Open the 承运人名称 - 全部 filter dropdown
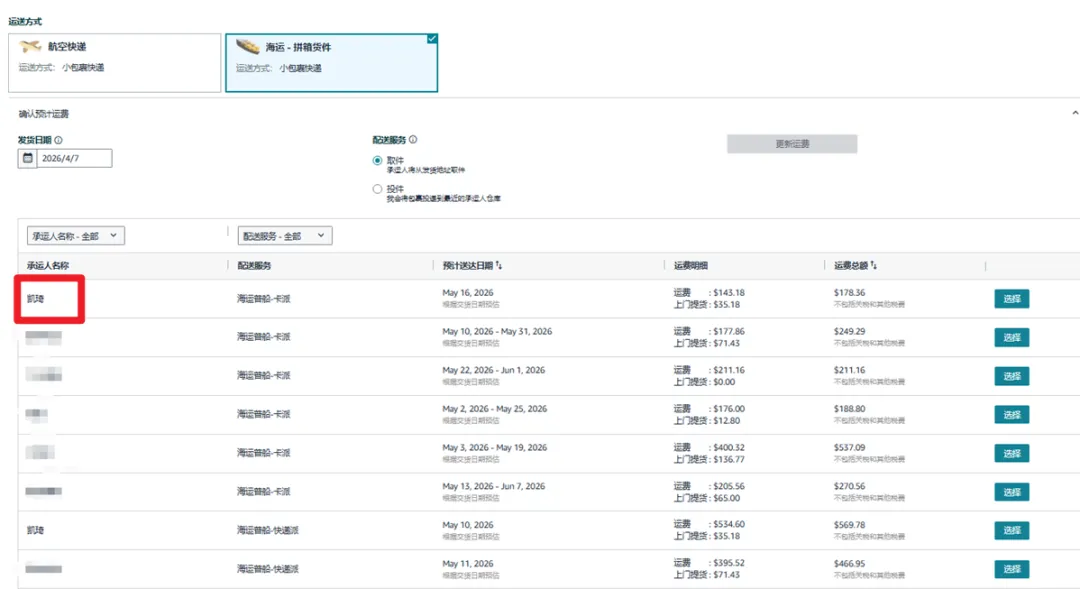Viewport: 1080px width, 589px height. [76, 236]
